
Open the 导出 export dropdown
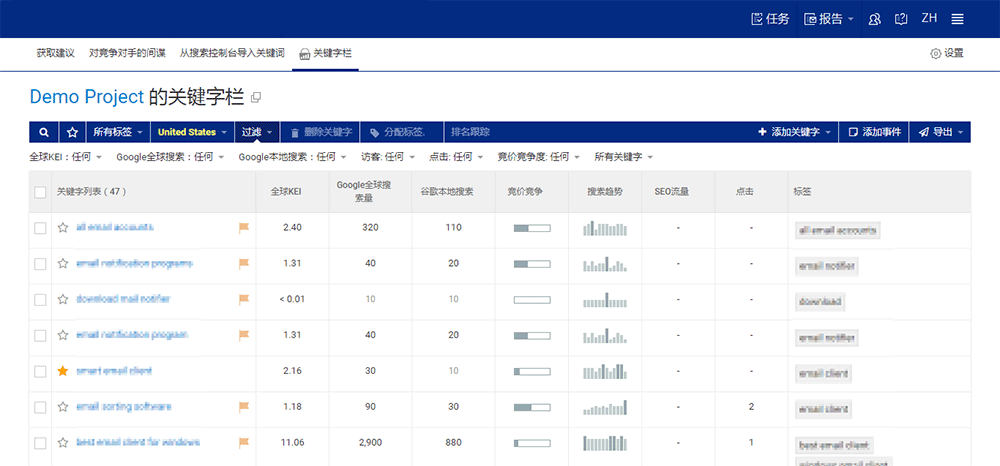pos(940,132)
